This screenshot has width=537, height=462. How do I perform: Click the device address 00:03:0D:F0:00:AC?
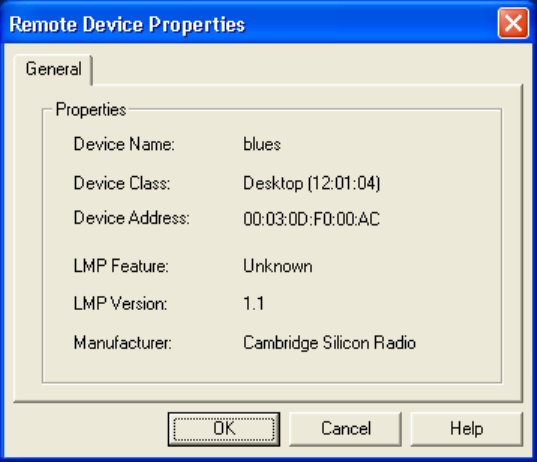pyautogui.click(x=311, y=219)
